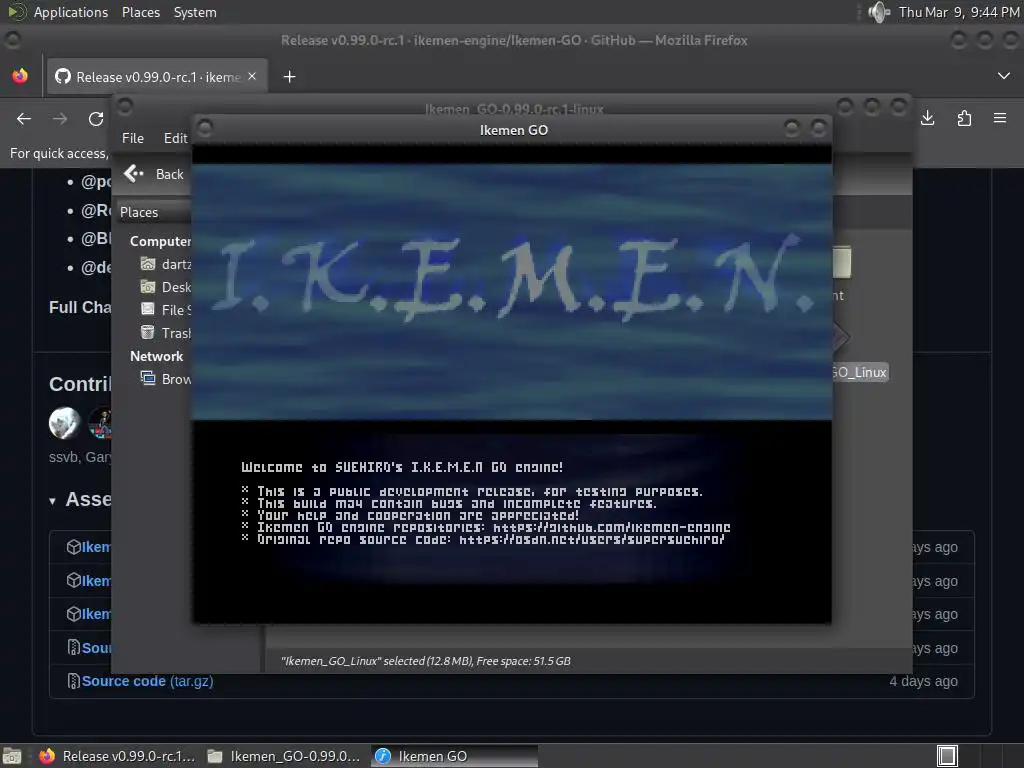Switch to Ikemen_GO-0.99.0 folder taskbar item
This screenshot has height=768, width=1024.
click(284, 756)
